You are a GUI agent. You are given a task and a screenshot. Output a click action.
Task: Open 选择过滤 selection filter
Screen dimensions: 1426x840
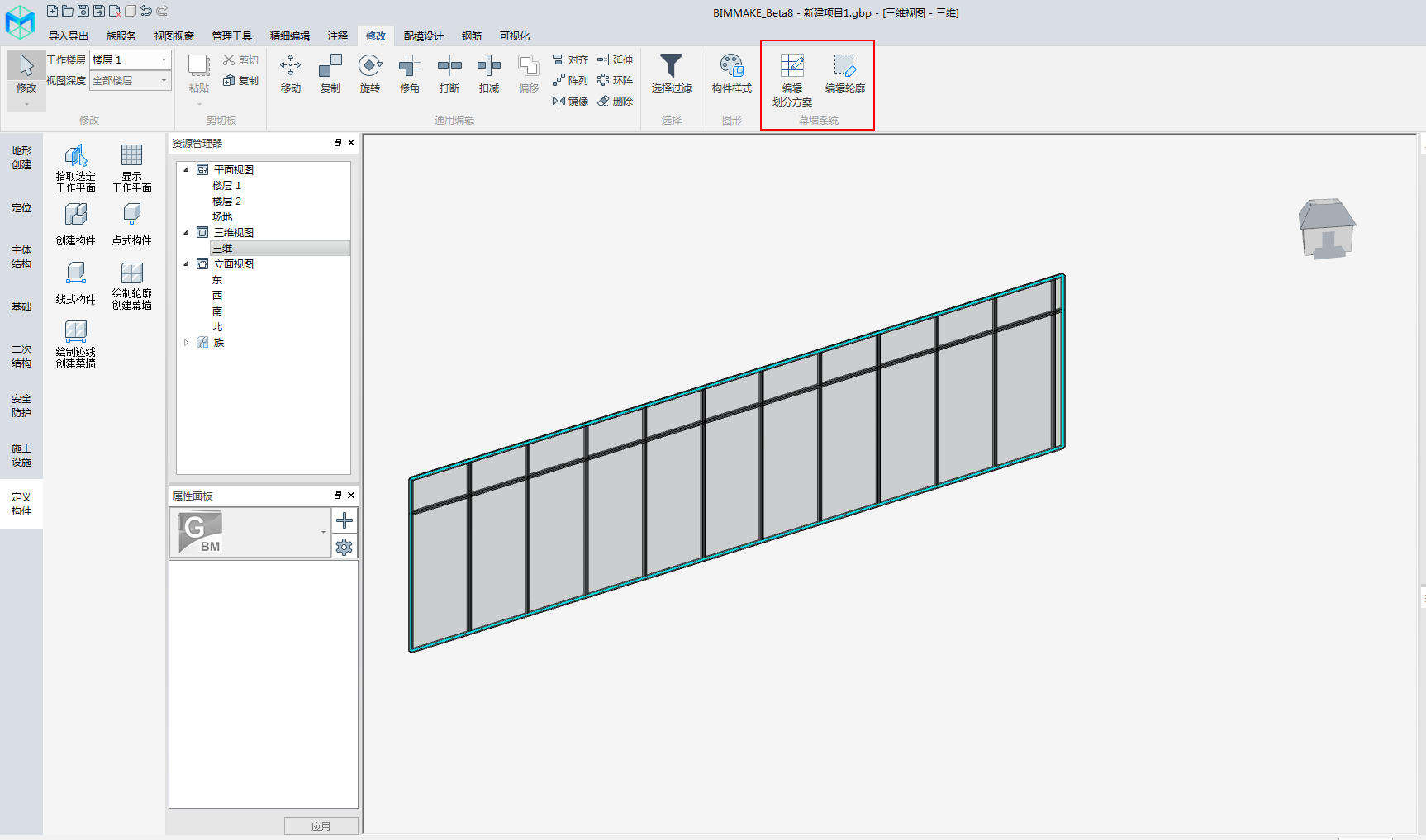coord(672,74)
